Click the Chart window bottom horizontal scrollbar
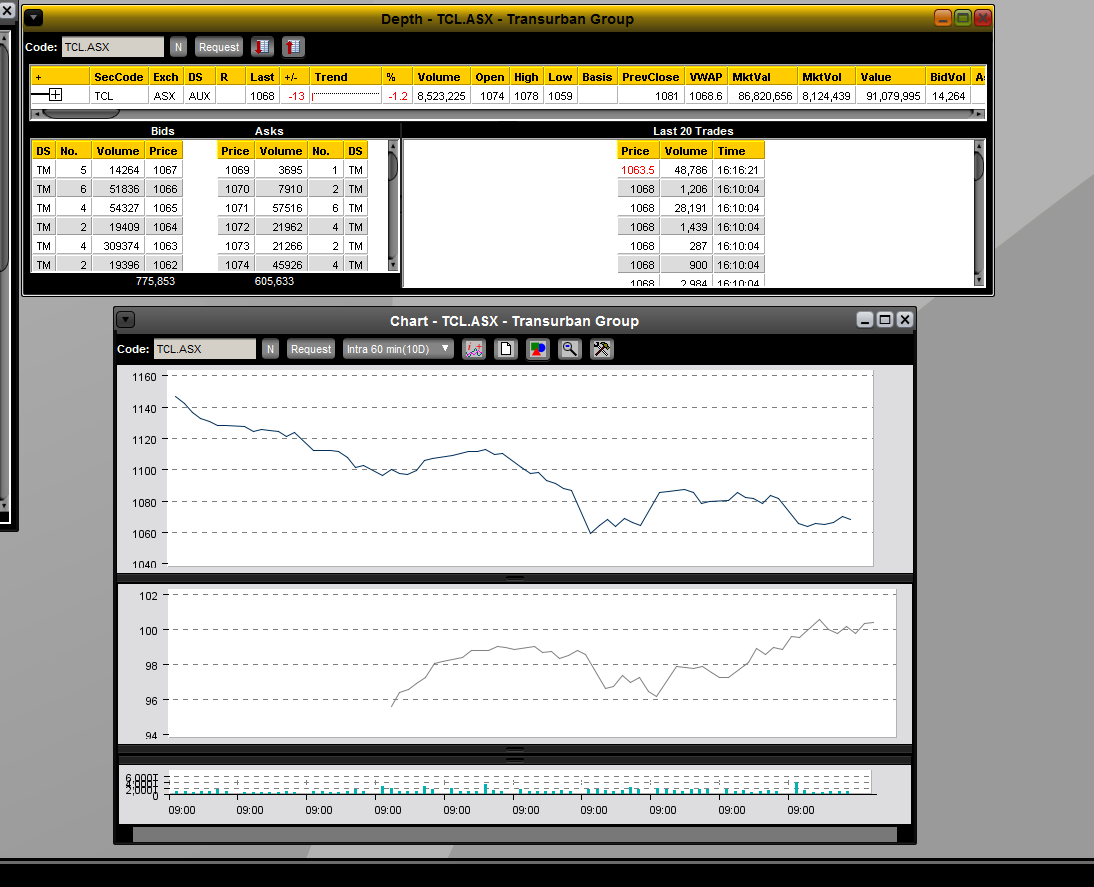 pyautogui.click(x=514, y=835)
